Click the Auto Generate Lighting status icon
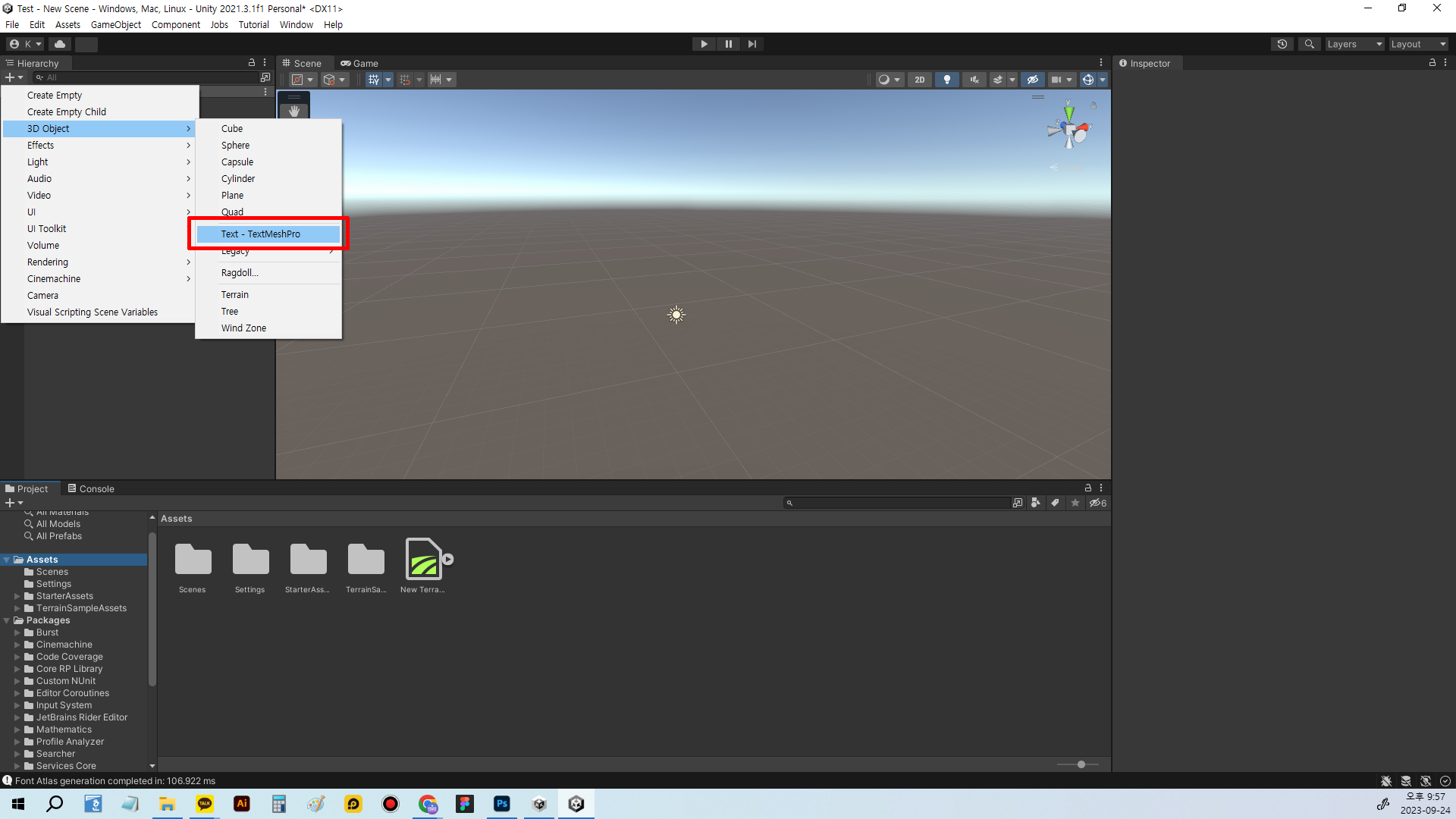 (x=1426, y=781)
